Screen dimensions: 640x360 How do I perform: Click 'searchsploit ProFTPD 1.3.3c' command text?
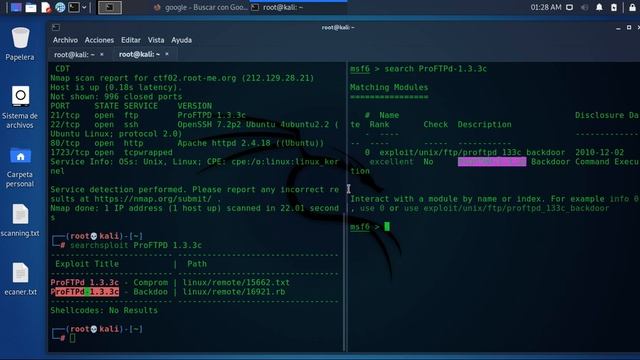click(x=136, y=245)
